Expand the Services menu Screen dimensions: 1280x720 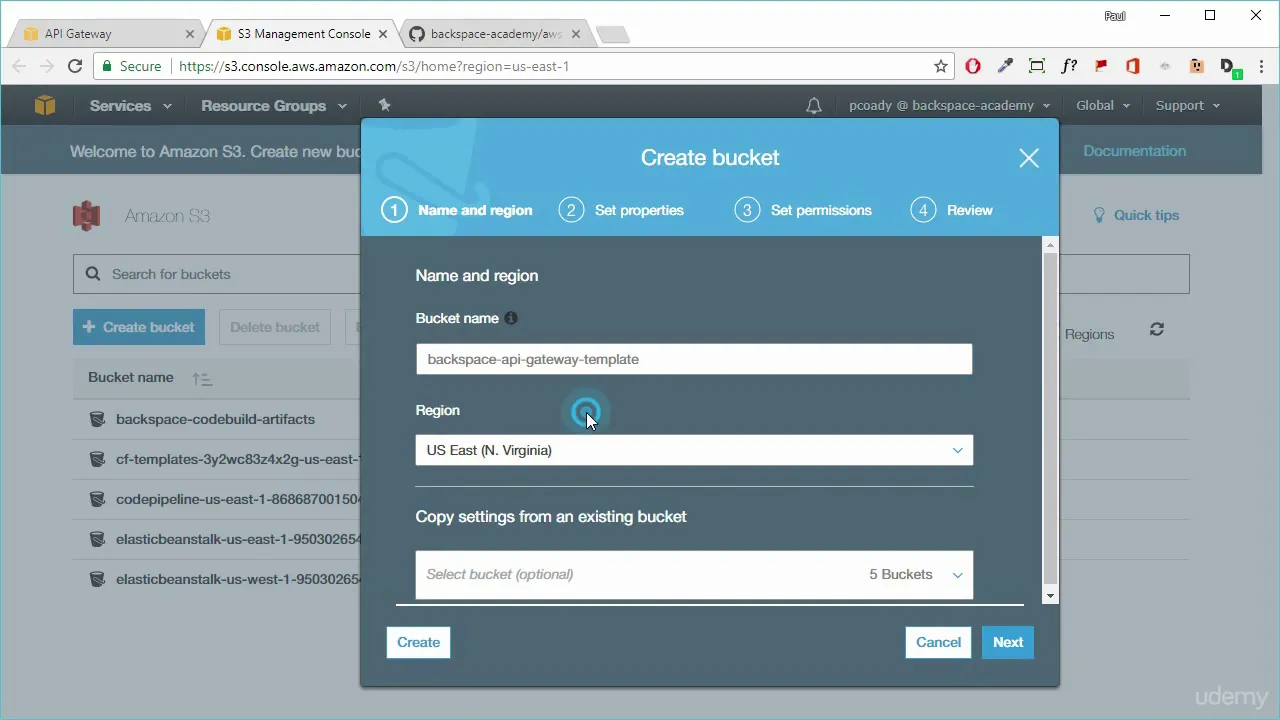[130, 105]
